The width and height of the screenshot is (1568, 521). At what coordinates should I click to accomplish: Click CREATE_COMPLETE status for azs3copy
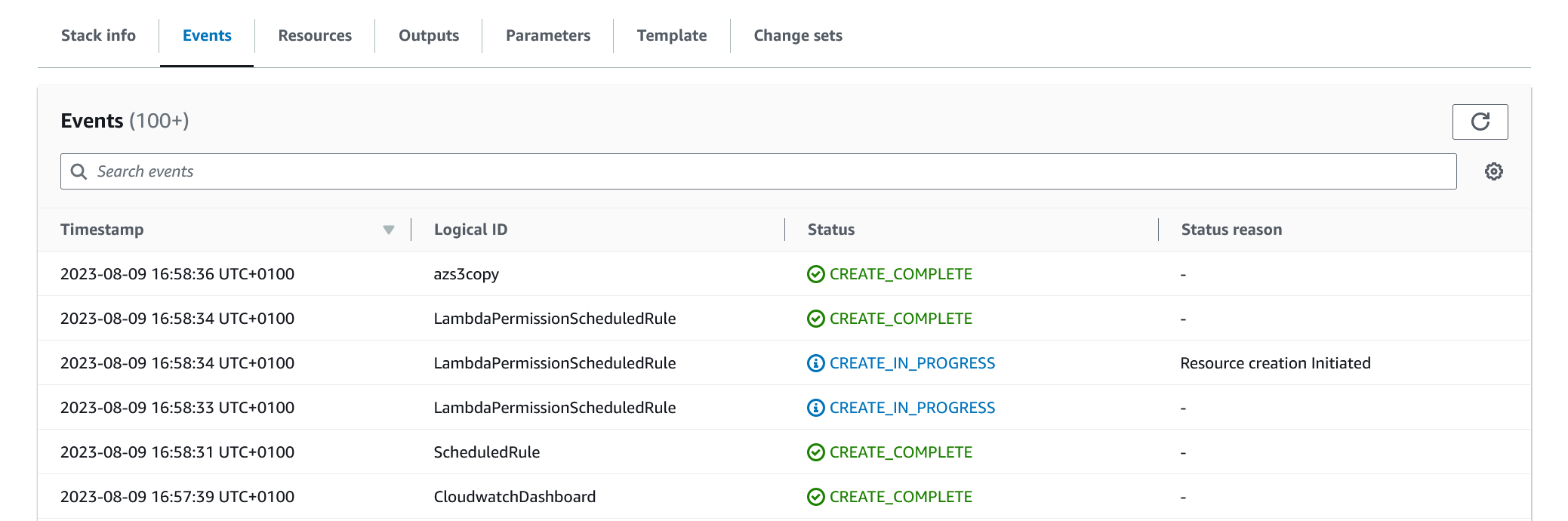901,274
